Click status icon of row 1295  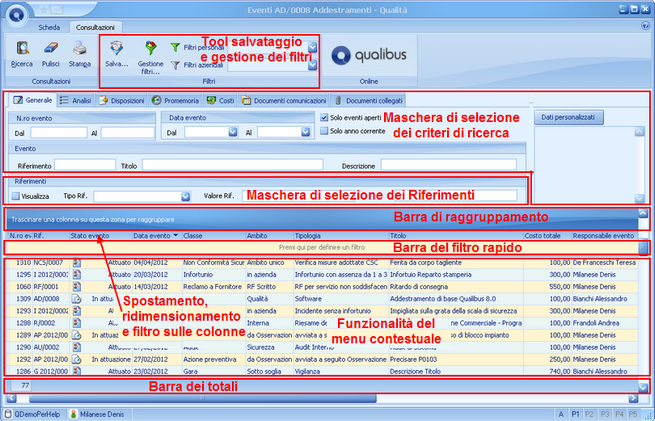tap(76, 275)
